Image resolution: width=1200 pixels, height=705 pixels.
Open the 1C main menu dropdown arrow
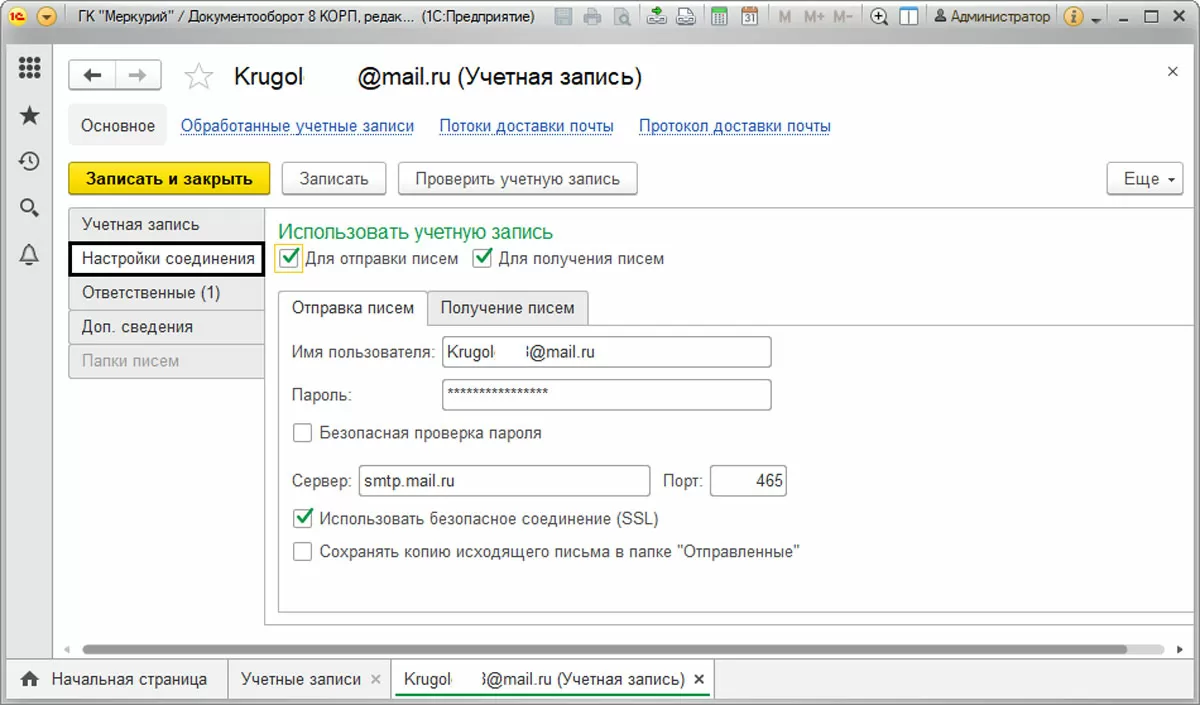(x=45, y=16)
